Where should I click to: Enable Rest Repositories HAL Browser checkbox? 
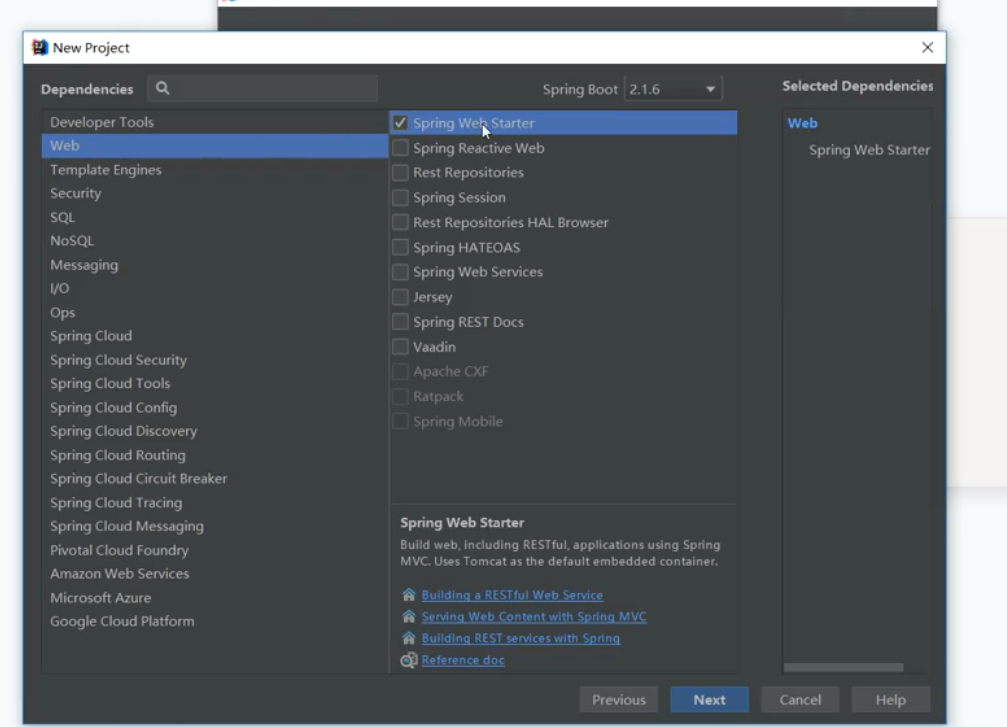[400, 222]
